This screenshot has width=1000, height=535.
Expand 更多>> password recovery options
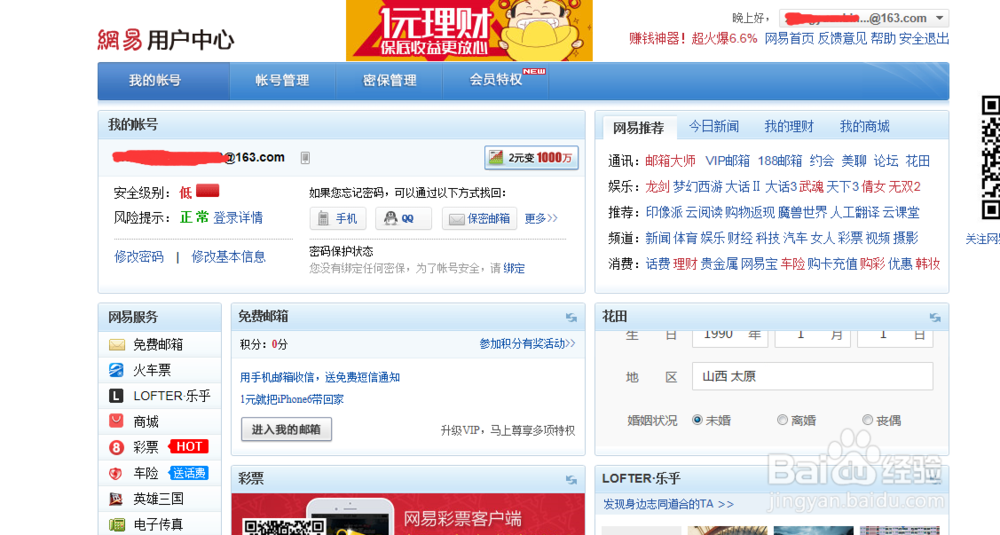(x=541, y=218)
